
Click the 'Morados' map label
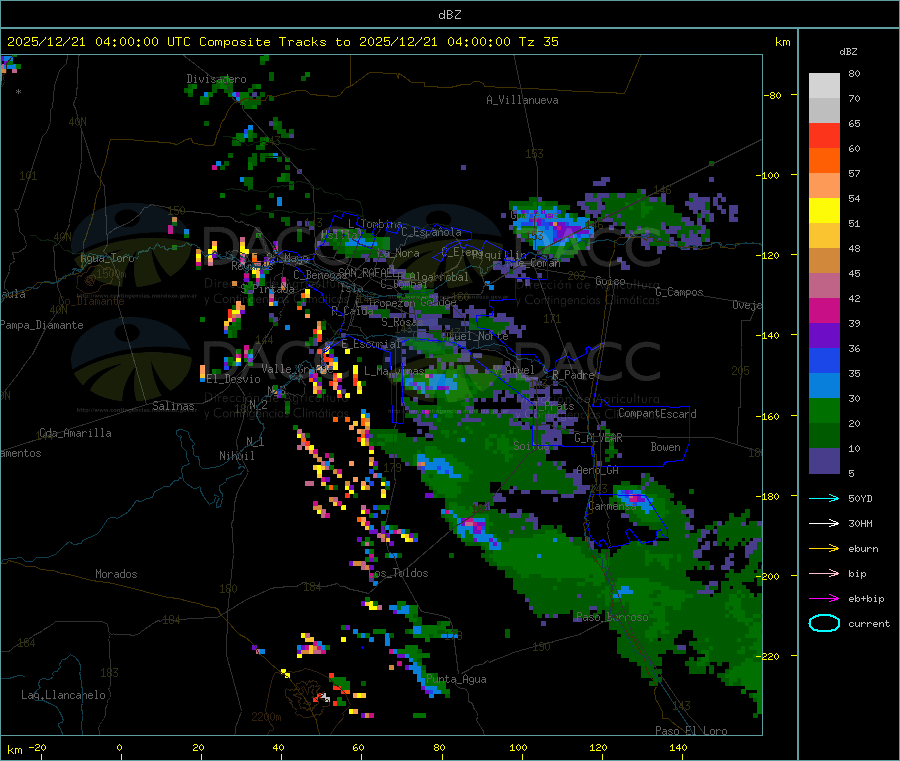tap(116, 574)
